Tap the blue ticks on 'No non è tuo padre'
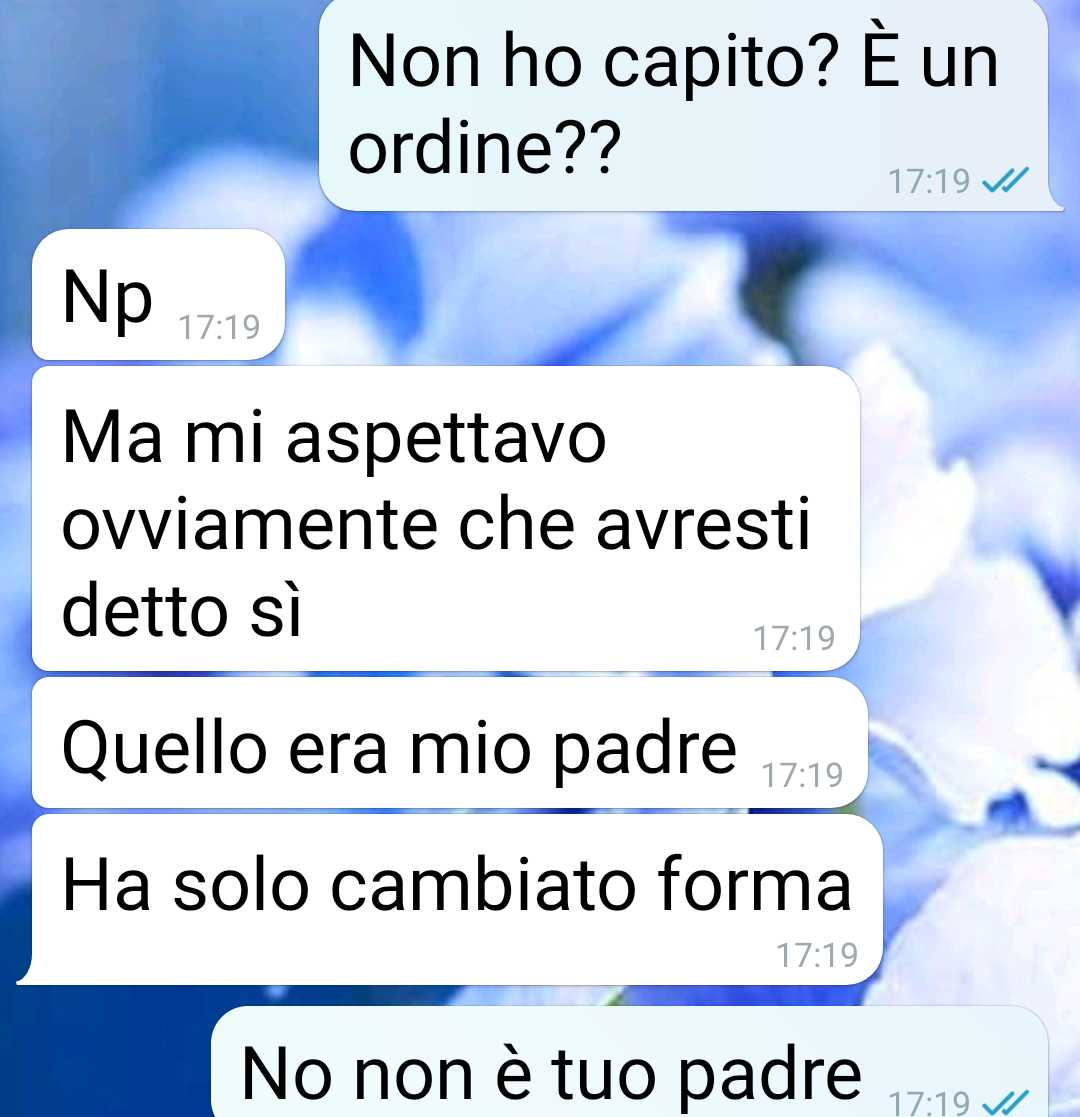The image size is (1080, 1117). 1005,1103
